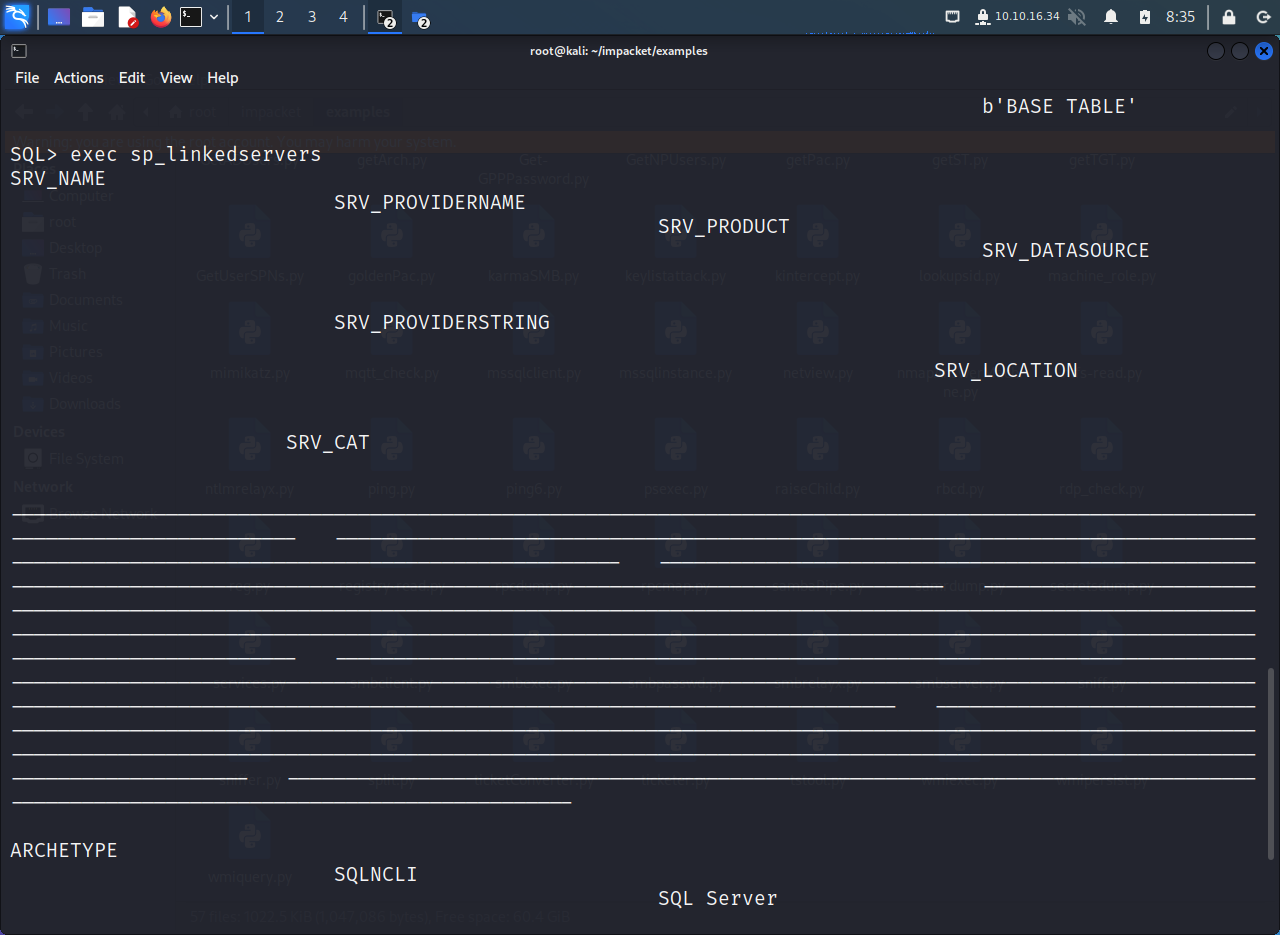Click the 8:35 clock
The width and height of the screenshot is (1280, 935).
click(1180, 17)
